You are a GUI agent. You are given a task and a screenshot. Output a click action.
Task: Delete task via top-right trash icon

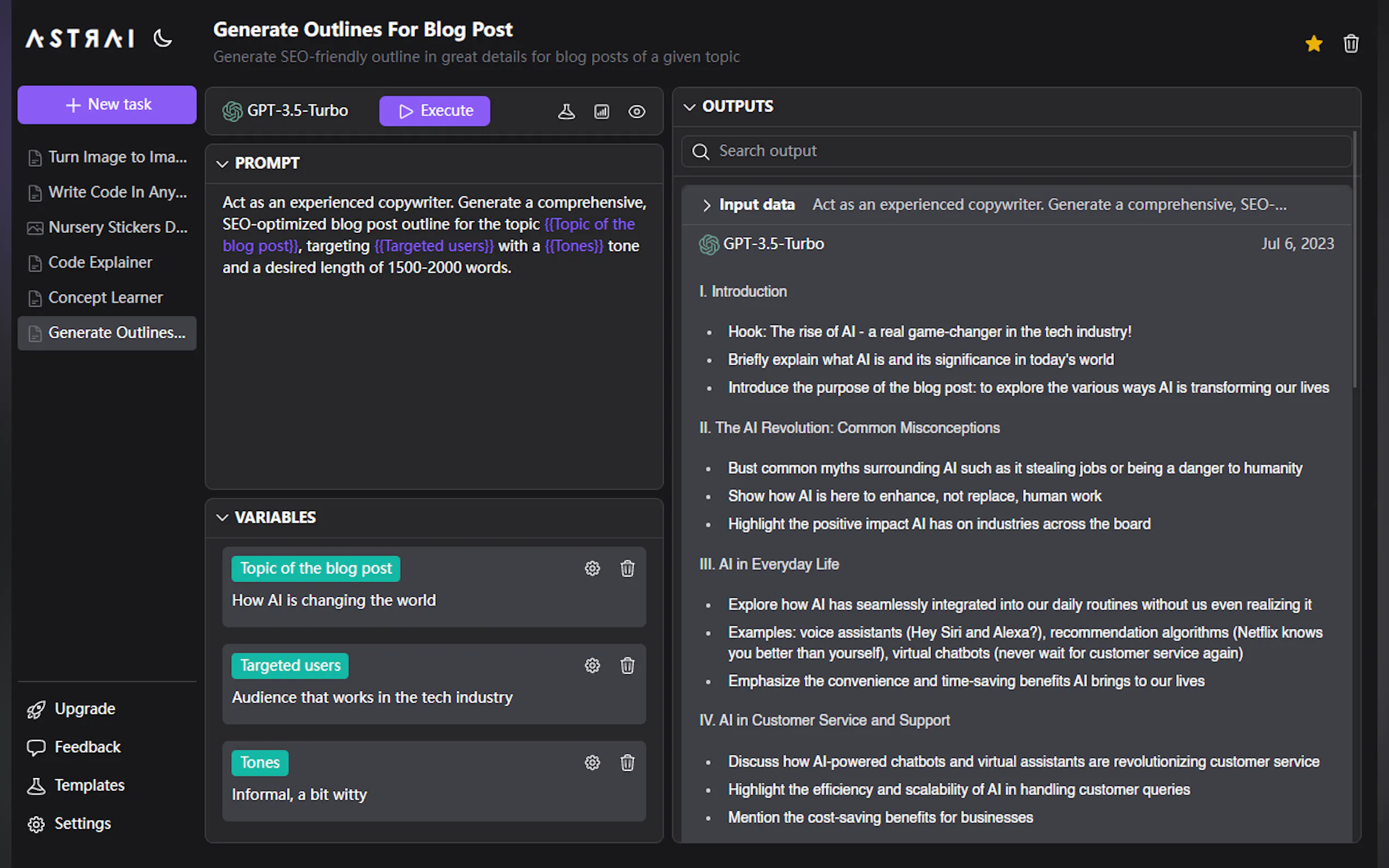[1351, 44]
